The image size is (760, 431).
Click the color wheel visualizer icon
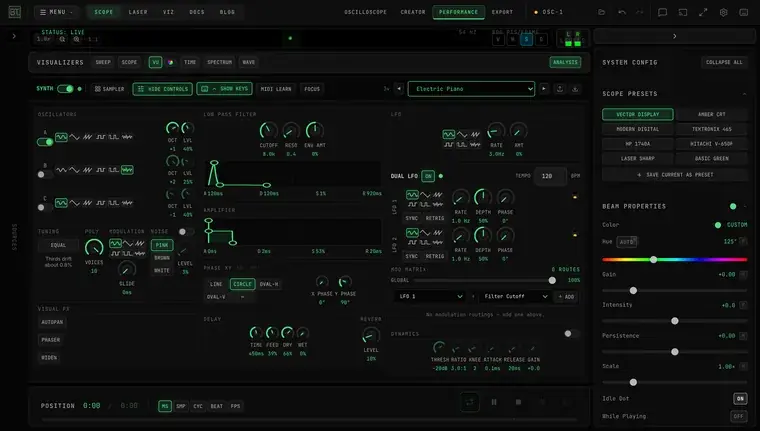(171, 62)
